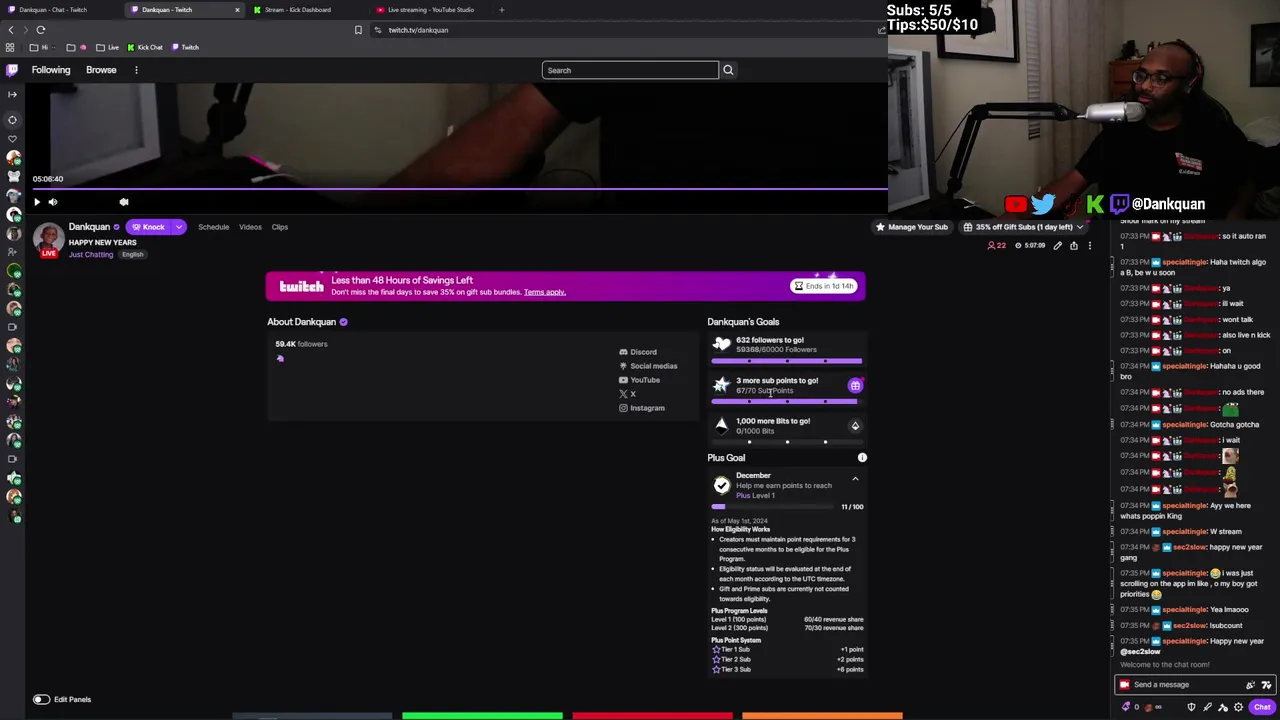The image size is (1280, 720).
Task: Click the gift icon on sub goal
Action: point(855,386)
